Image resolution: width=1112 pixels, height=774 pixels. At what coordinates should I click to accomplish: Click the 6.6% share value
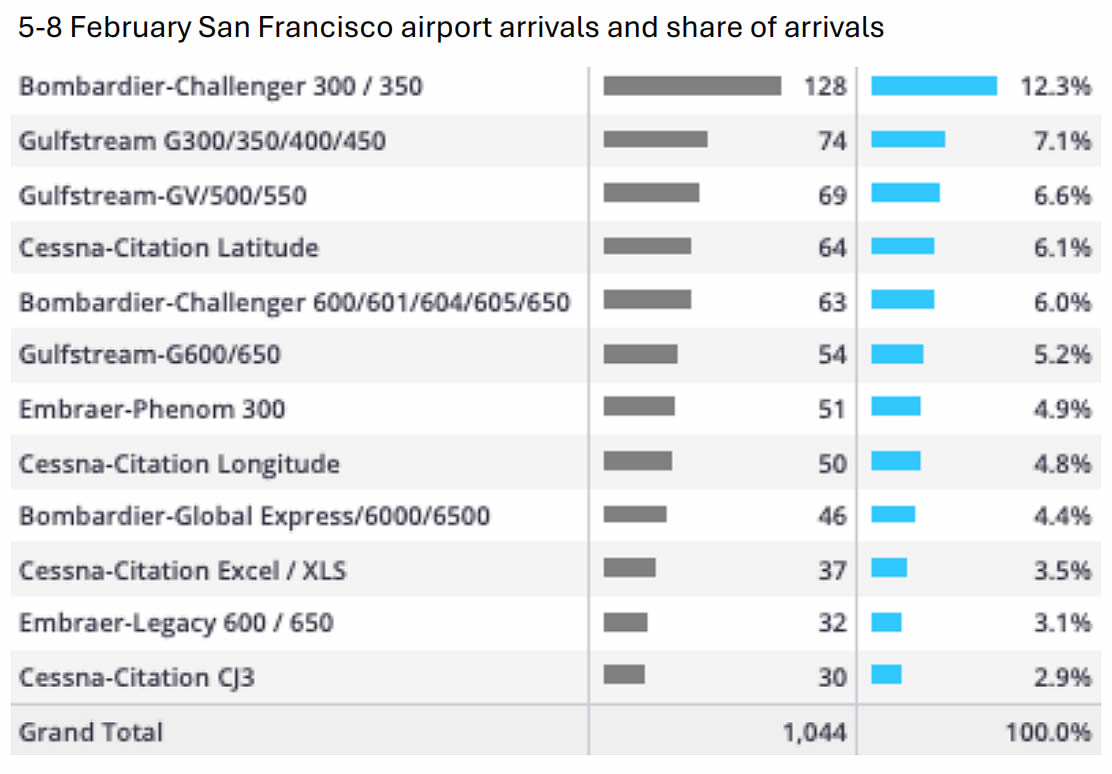1062,194
